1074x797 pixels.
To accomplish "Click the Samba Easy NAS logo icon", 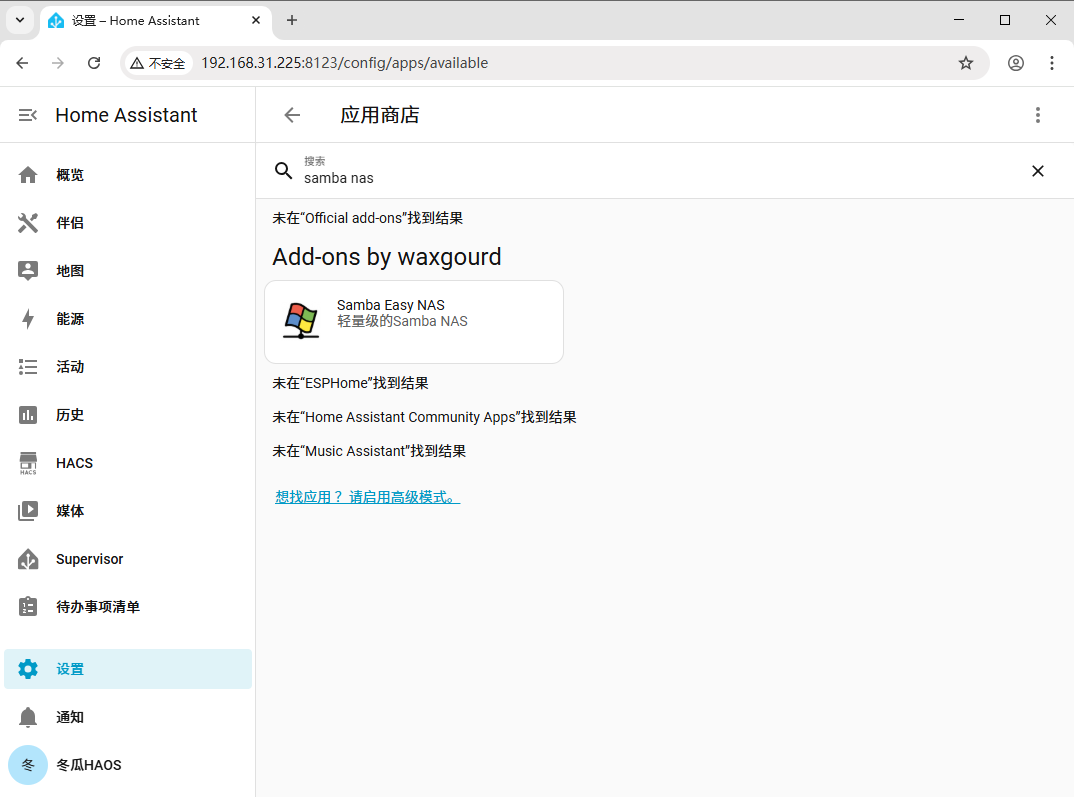I will [x=301, y=320].
